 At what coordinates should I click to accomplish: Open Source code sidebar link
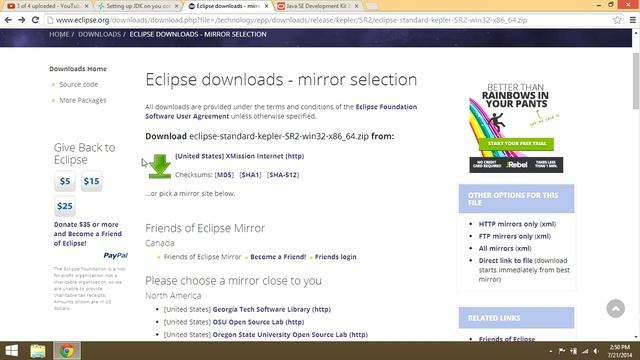[78, 84]
